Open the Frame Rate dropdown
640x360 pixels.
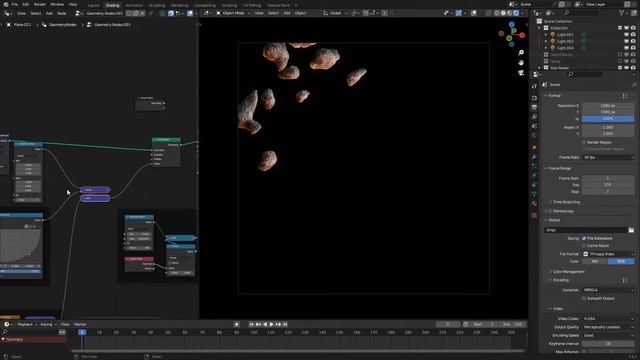point(608,158)
